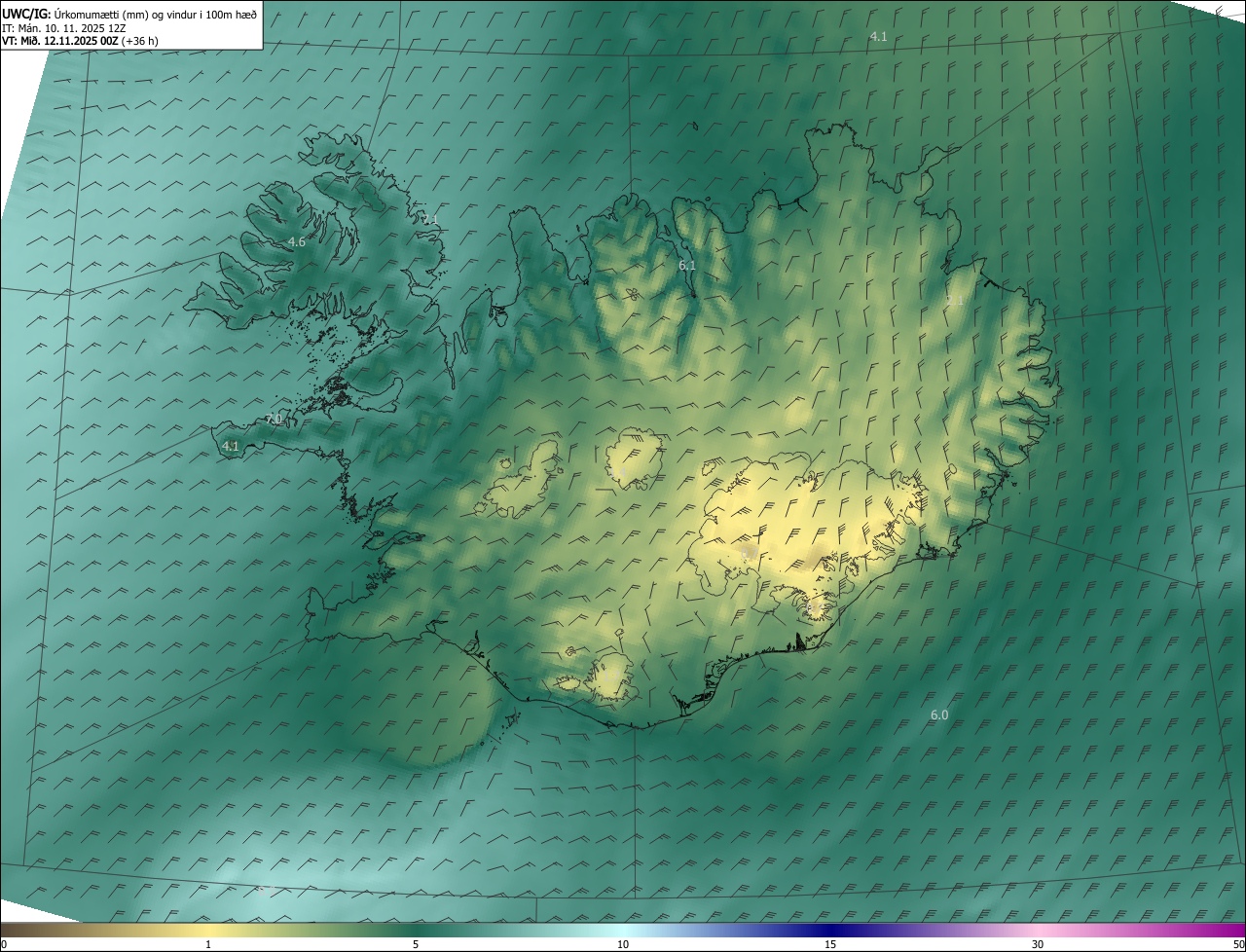
Task: Click the '0' tick label on the color scale
Action: pos(4,945)
